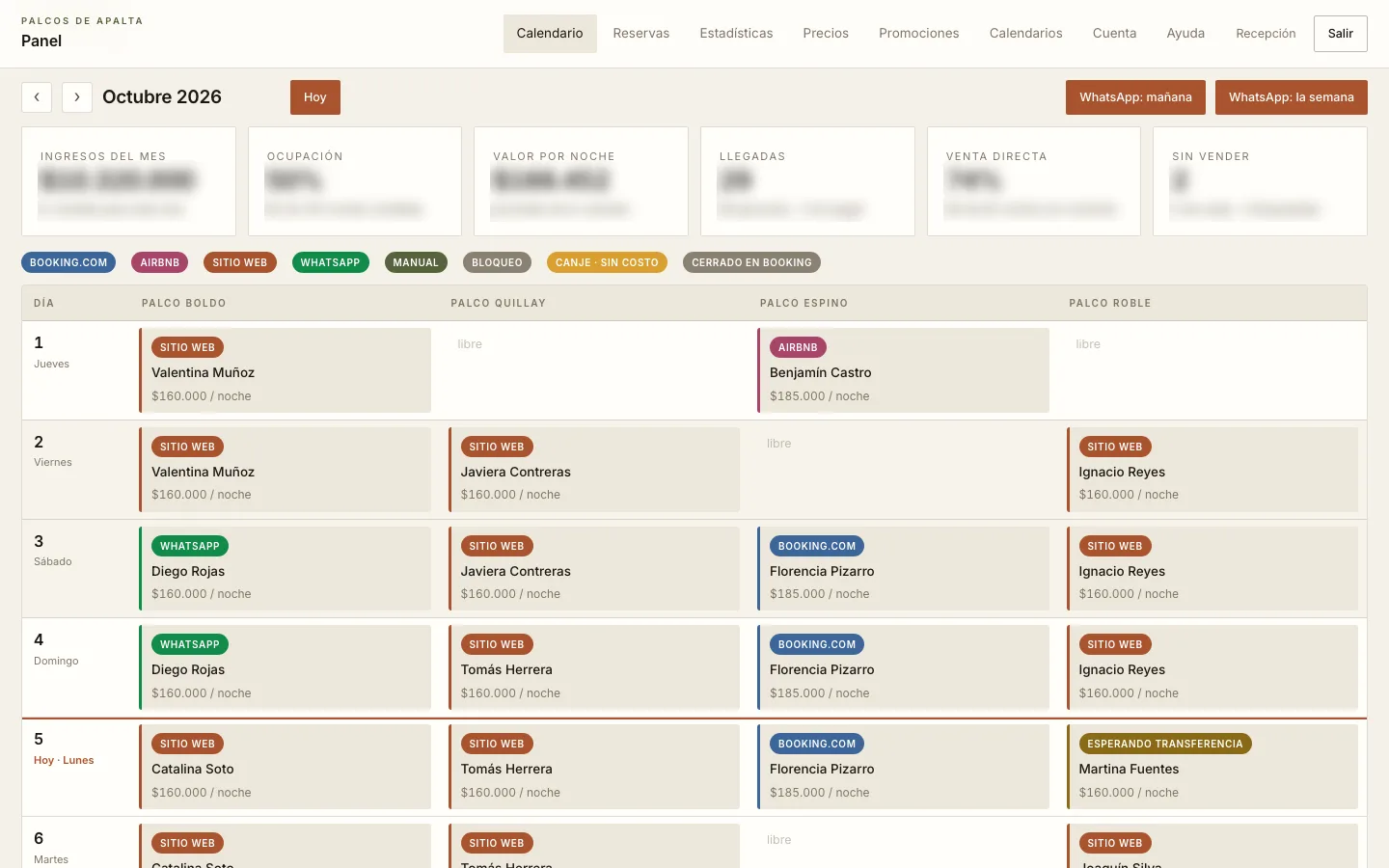Advance to the next month with the right chevron

click(x=77, y=97)
